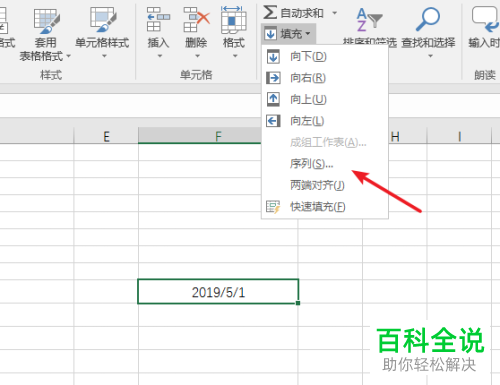
Task: Choose 向右(R) from the fill menu
Action: point(325,78)
